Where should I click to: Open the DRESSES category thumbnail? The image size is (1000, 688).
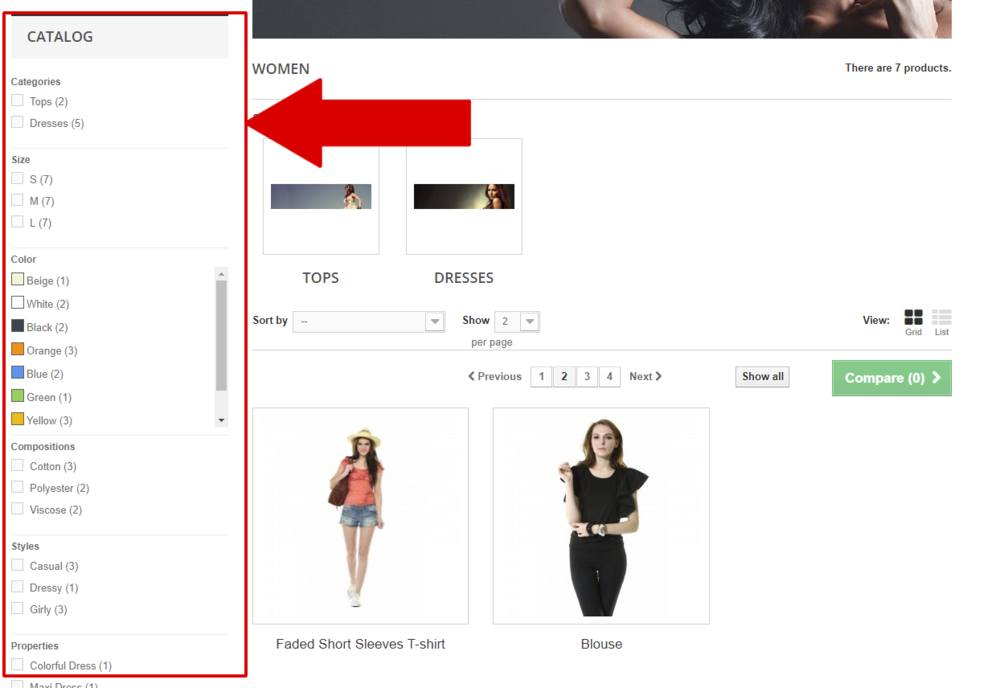click(463, 196)
